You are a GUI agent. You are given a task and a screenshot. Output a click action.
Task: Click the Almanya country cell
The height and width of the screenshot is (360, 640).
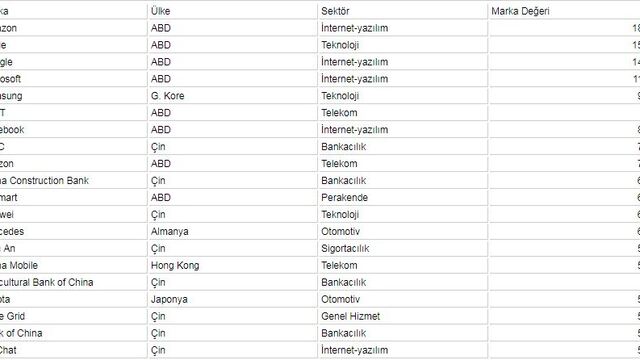(x=169, y=231)
